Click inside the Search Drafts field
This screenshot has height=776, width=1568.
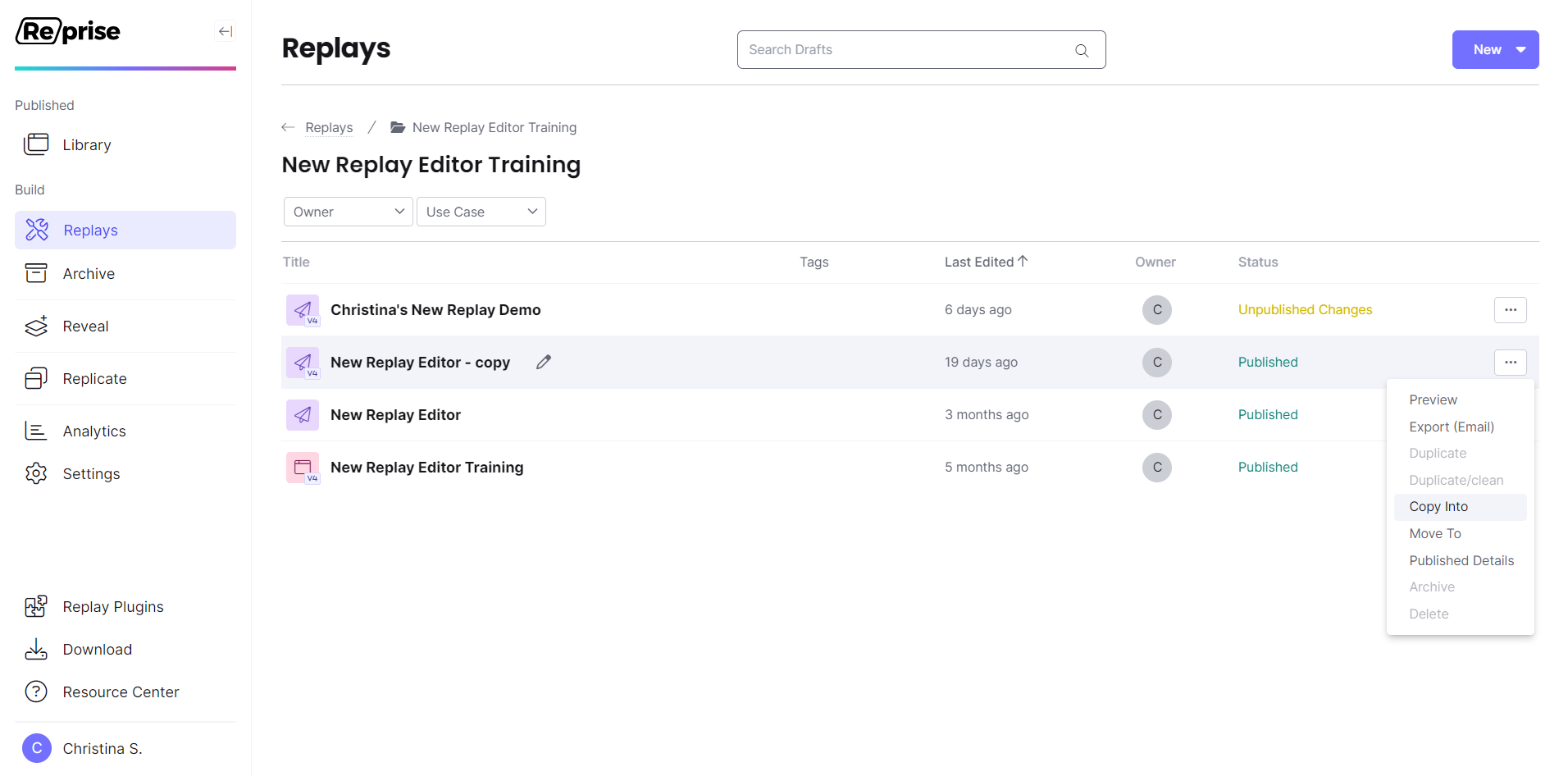point(902,49)
